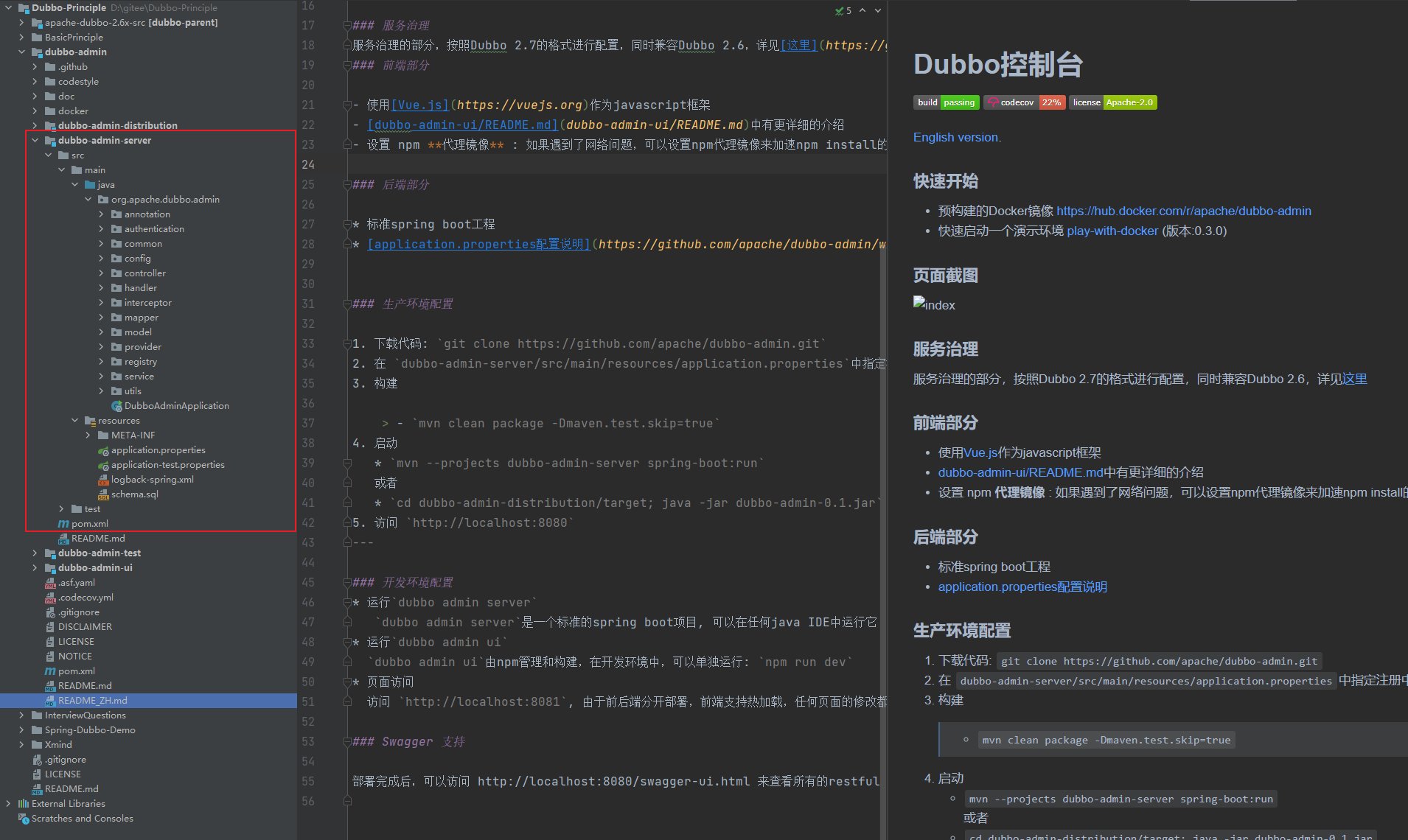Image resolution: width=1408 pixels, height=840 pixels.
Task: Select the service package
Action: pyautogui.click(x=139, y=377)
